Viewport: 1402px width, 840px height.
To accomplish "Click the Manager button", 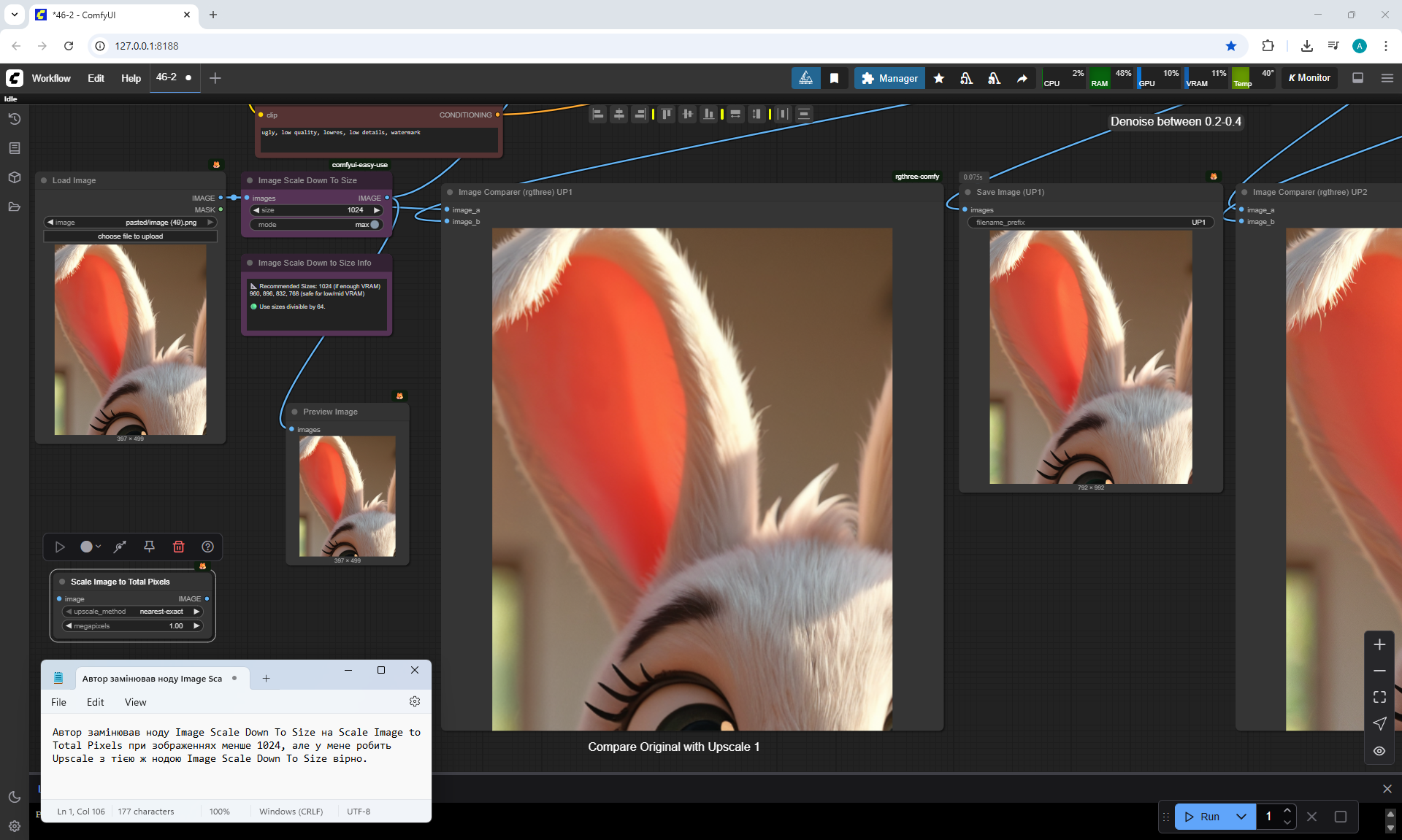I will coord(889,78).
